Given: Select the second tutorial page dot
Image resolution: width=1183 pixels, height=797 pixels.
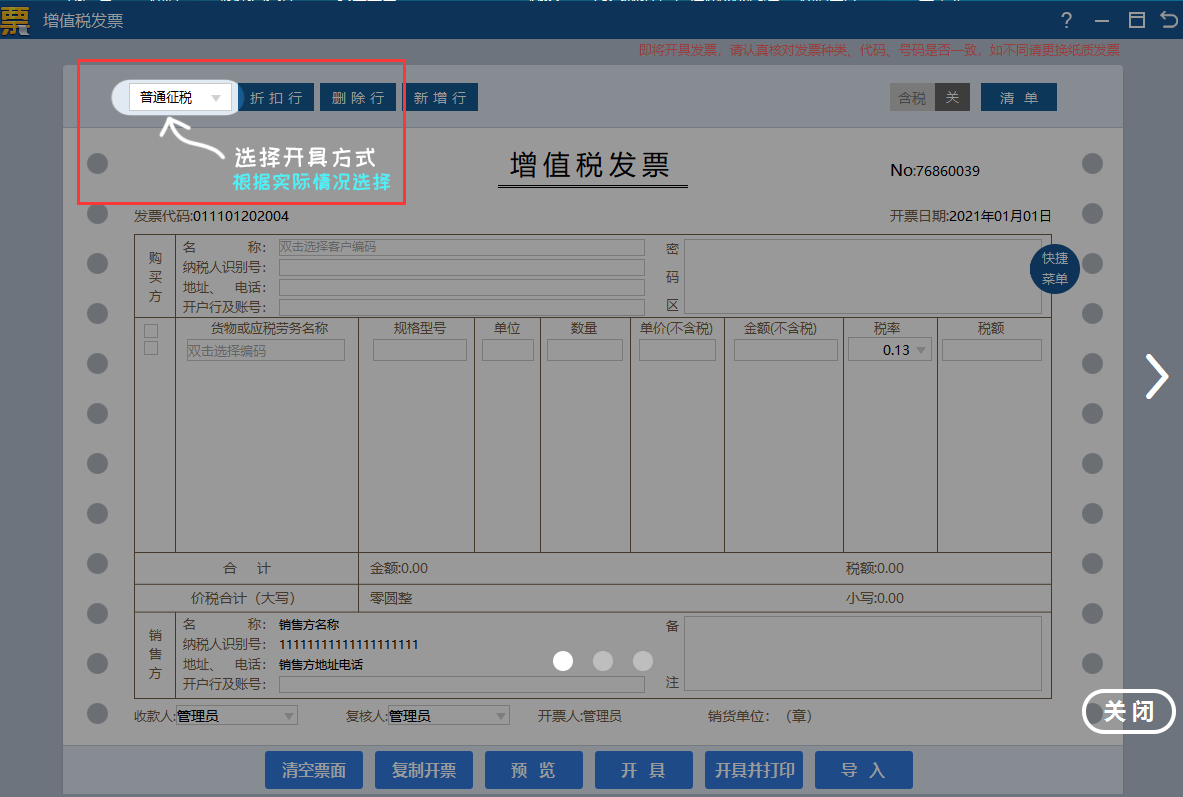Looking at the screenshot, I should click(603, 661).
